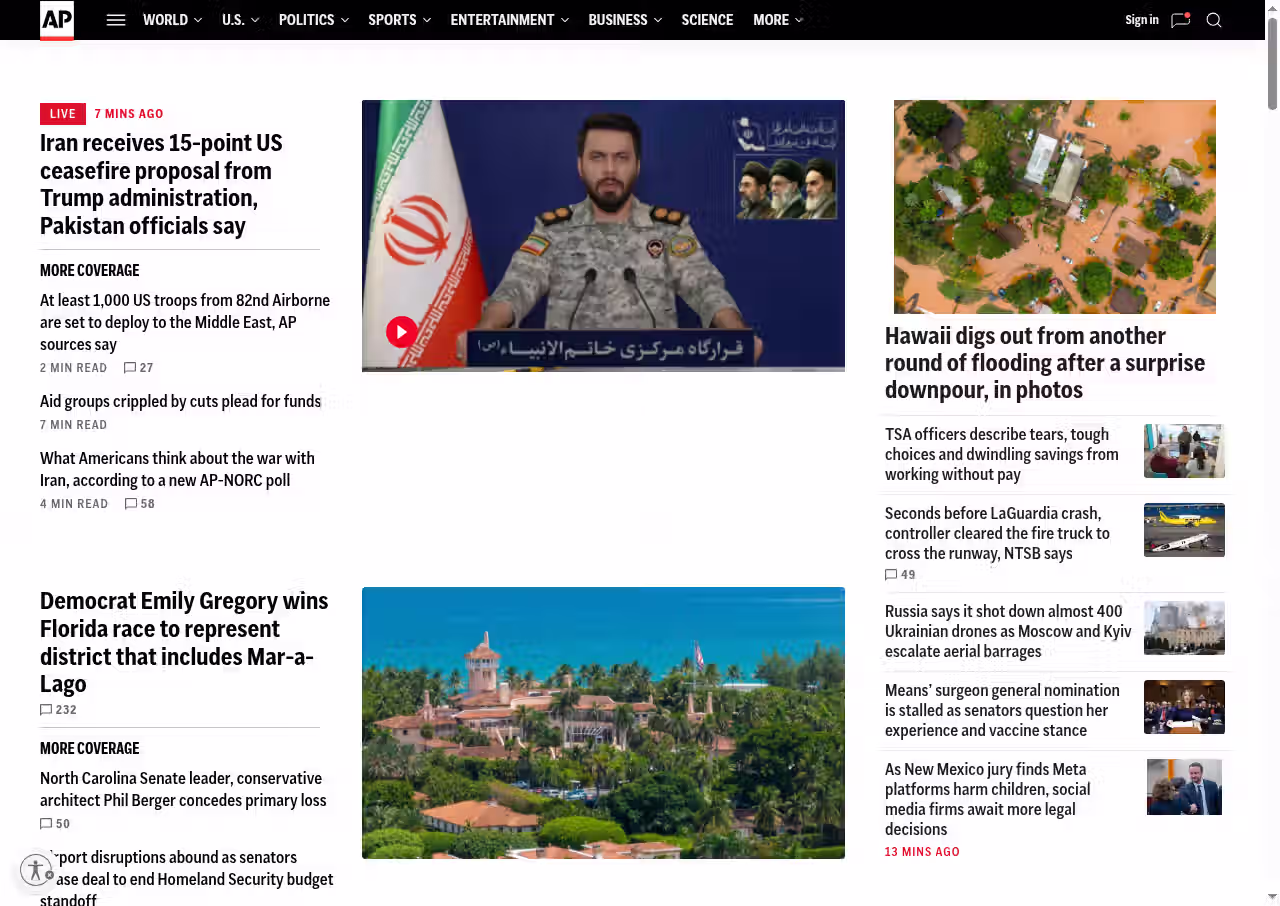The image size is (1280, 906).
Task: Open comments on AP-NORC poll story
Action: tap(140, 504)
